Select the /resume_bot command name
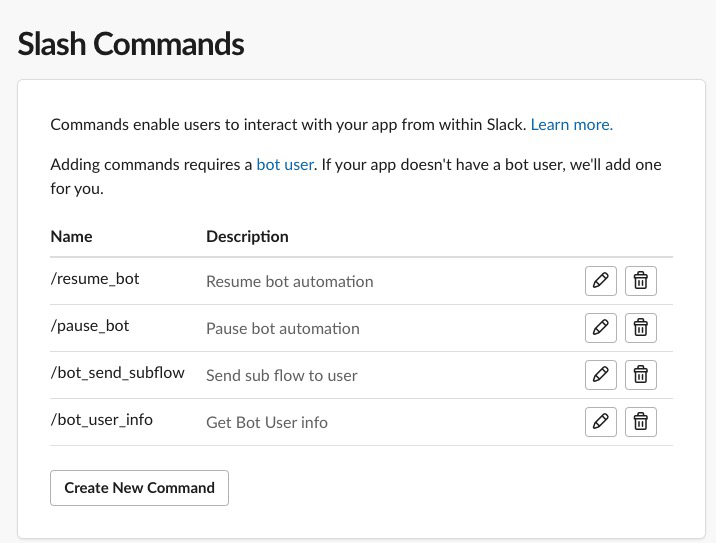 95,279
